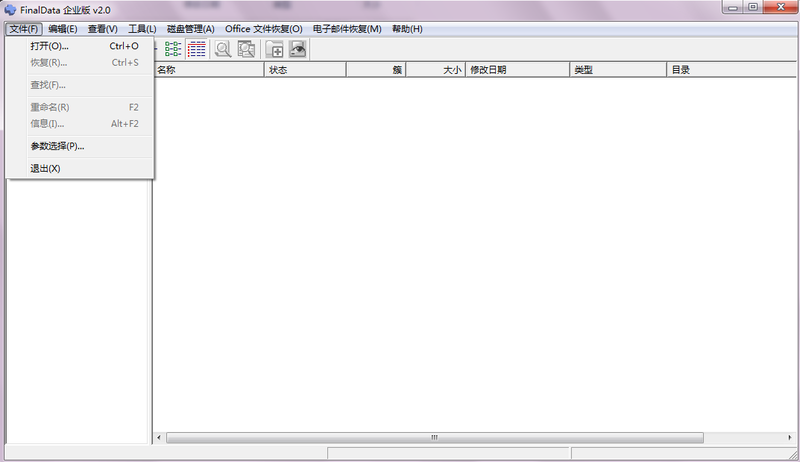Choose 打开(O)... from the File menu
This screenshot has height=462, width=800.
coord(80,46)
